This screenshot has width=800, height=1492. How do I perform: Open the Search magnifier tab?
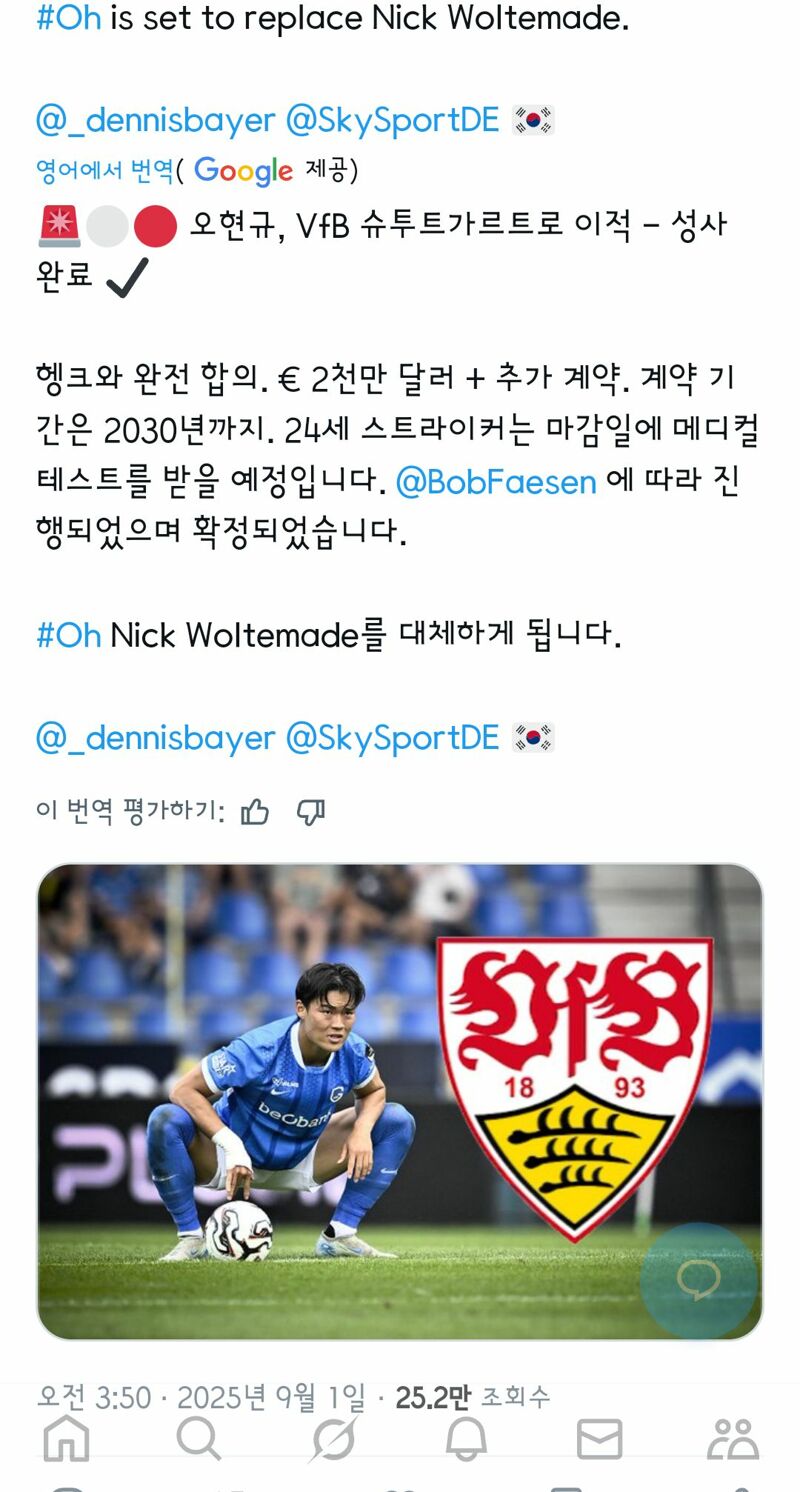[x=199, y=1440]
